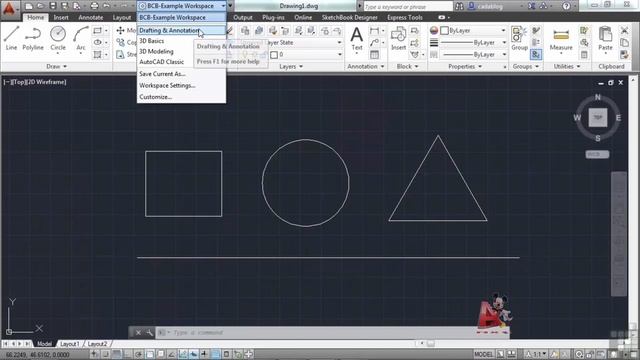The image size is (640, 360).
Task: Click the Plot printer icon
Action: pos(94,6)
